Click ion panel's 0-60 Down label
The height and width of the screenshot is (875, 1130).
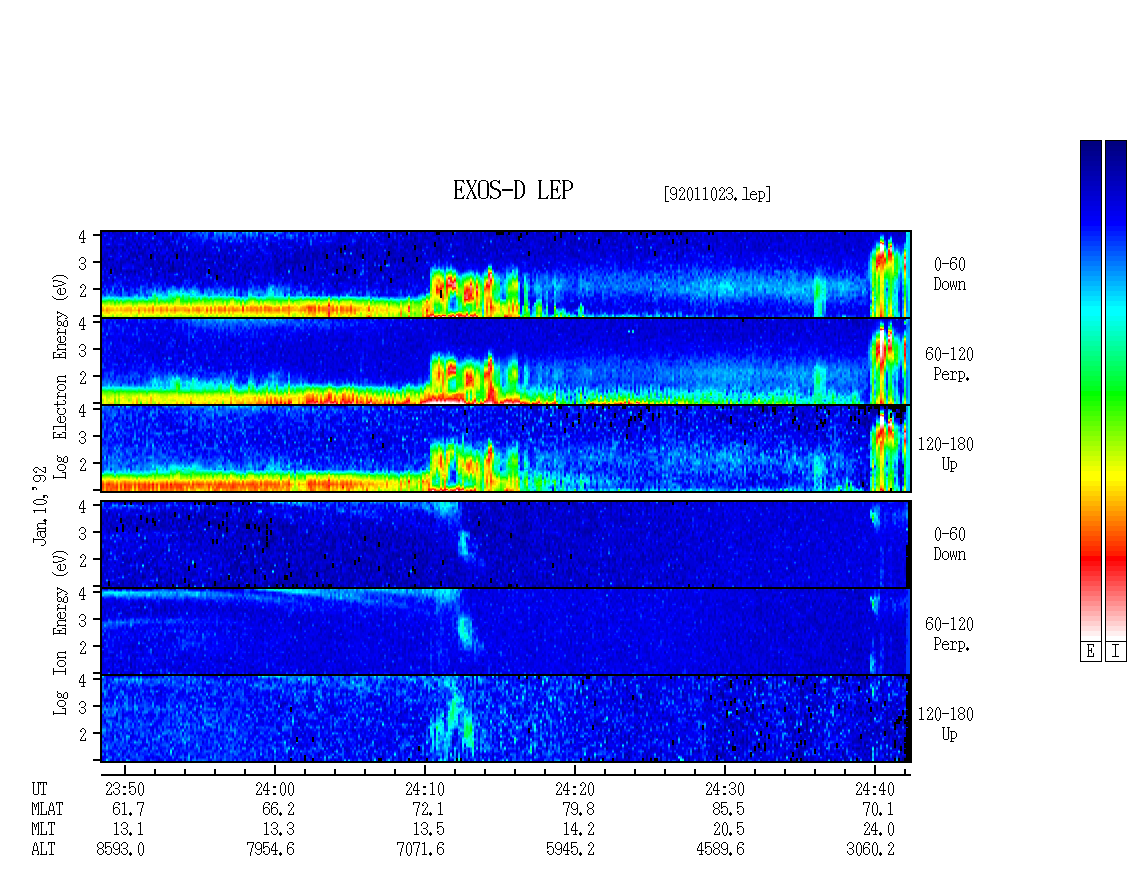(949, 544)
